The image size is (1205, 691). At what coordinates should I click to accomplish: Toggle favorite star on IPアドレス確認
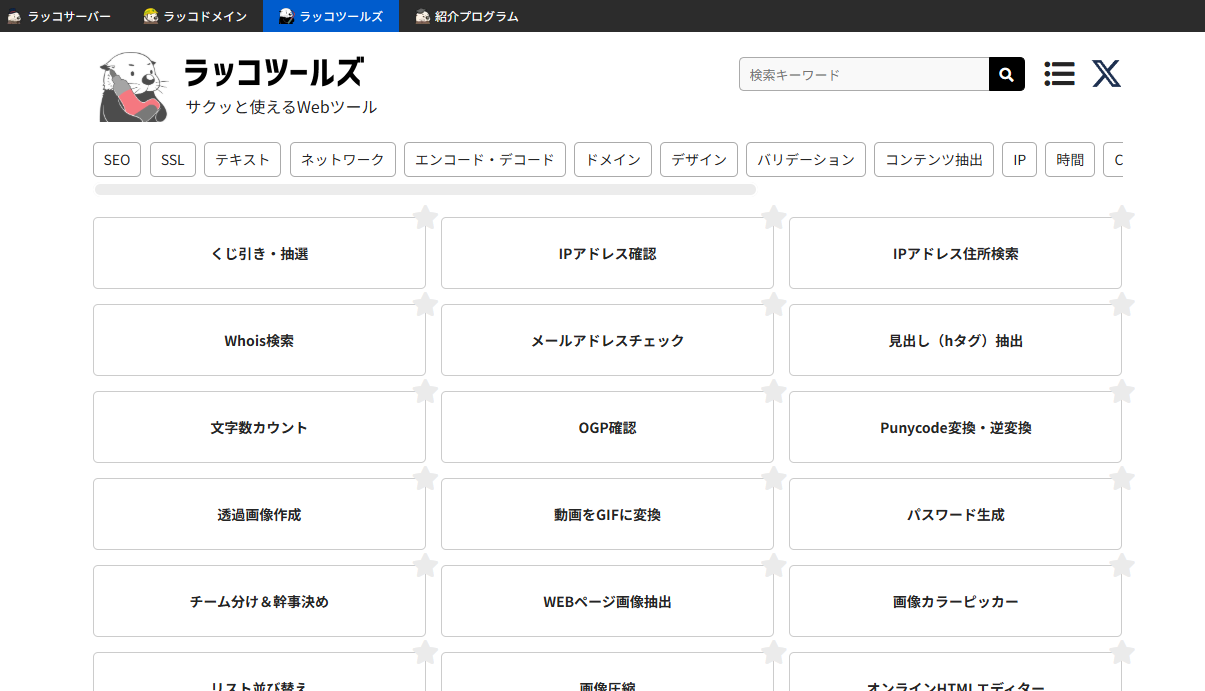point(773,217)
